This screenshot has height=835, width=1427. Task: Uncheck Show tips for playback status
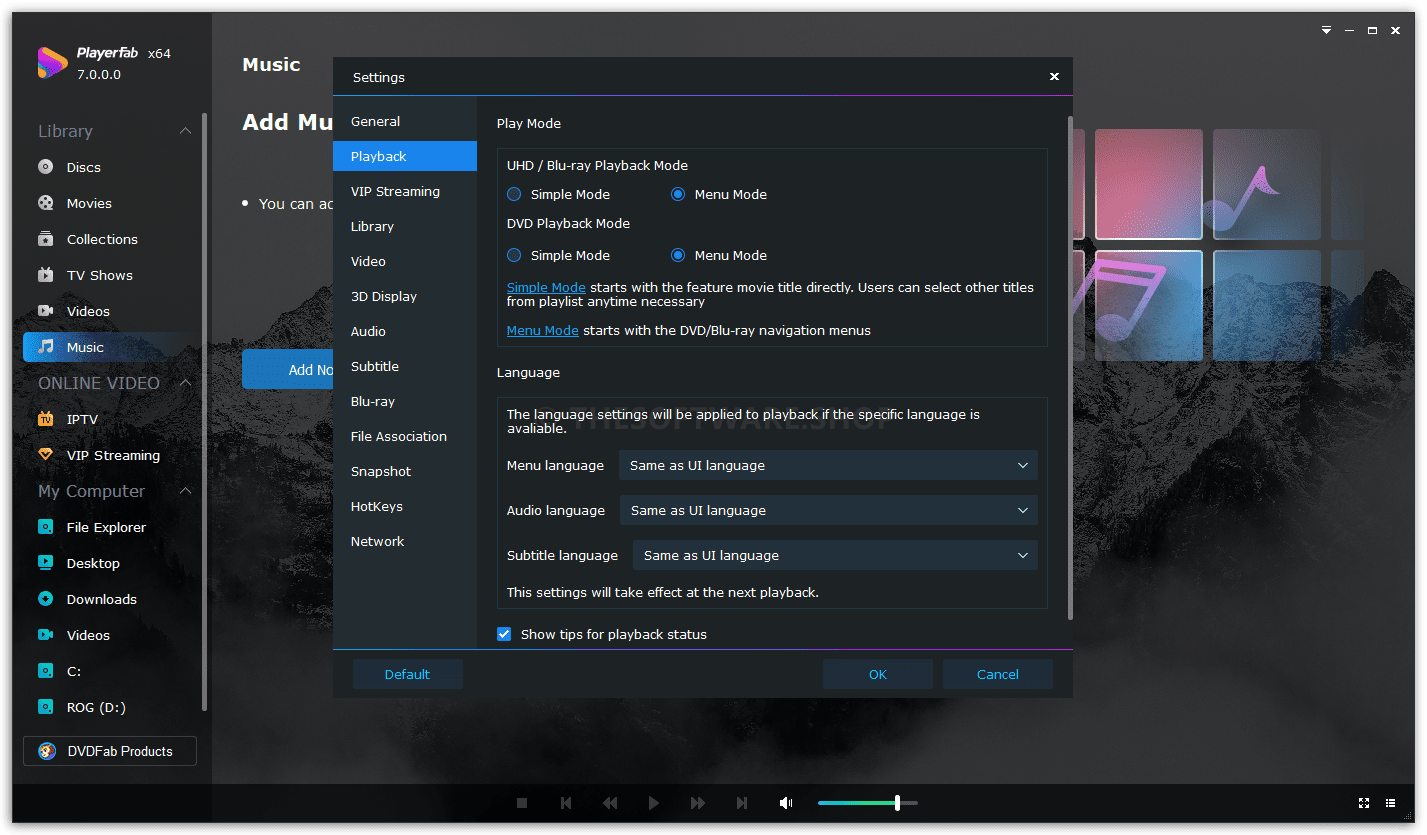click(x=504, y=634)
